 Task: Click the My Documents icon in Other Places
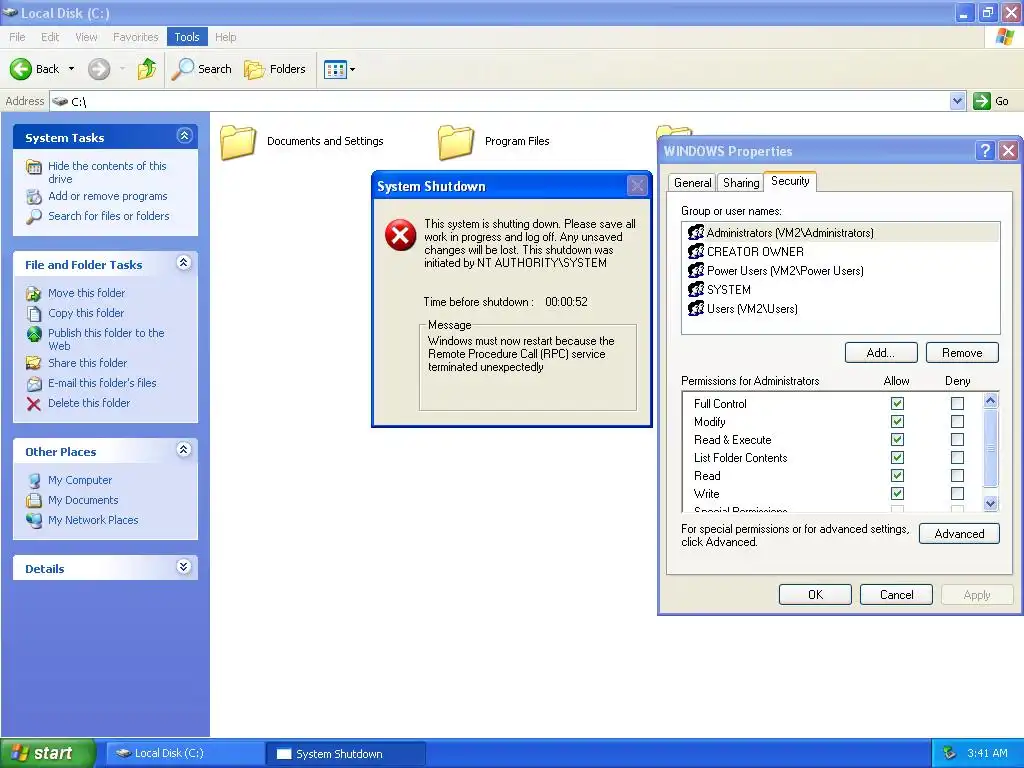(33, 501)
